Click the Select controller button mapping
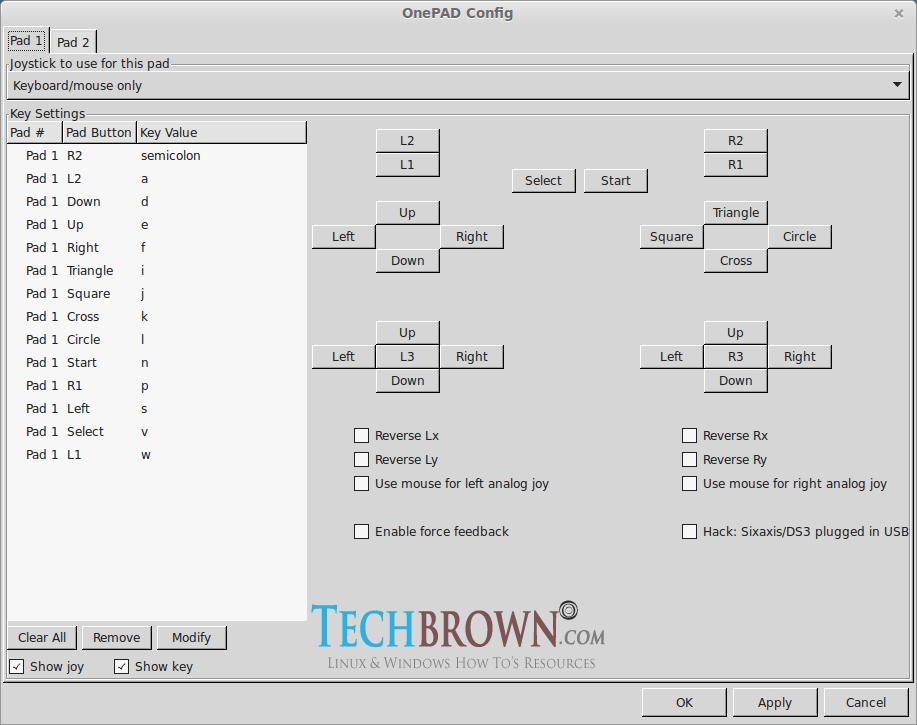This screenshot has height=725, width=917. (x=543, y=180)
